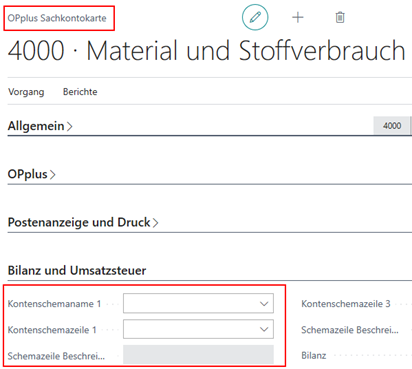
Task: Open the Berichte menu
Action: pos(80,92)
